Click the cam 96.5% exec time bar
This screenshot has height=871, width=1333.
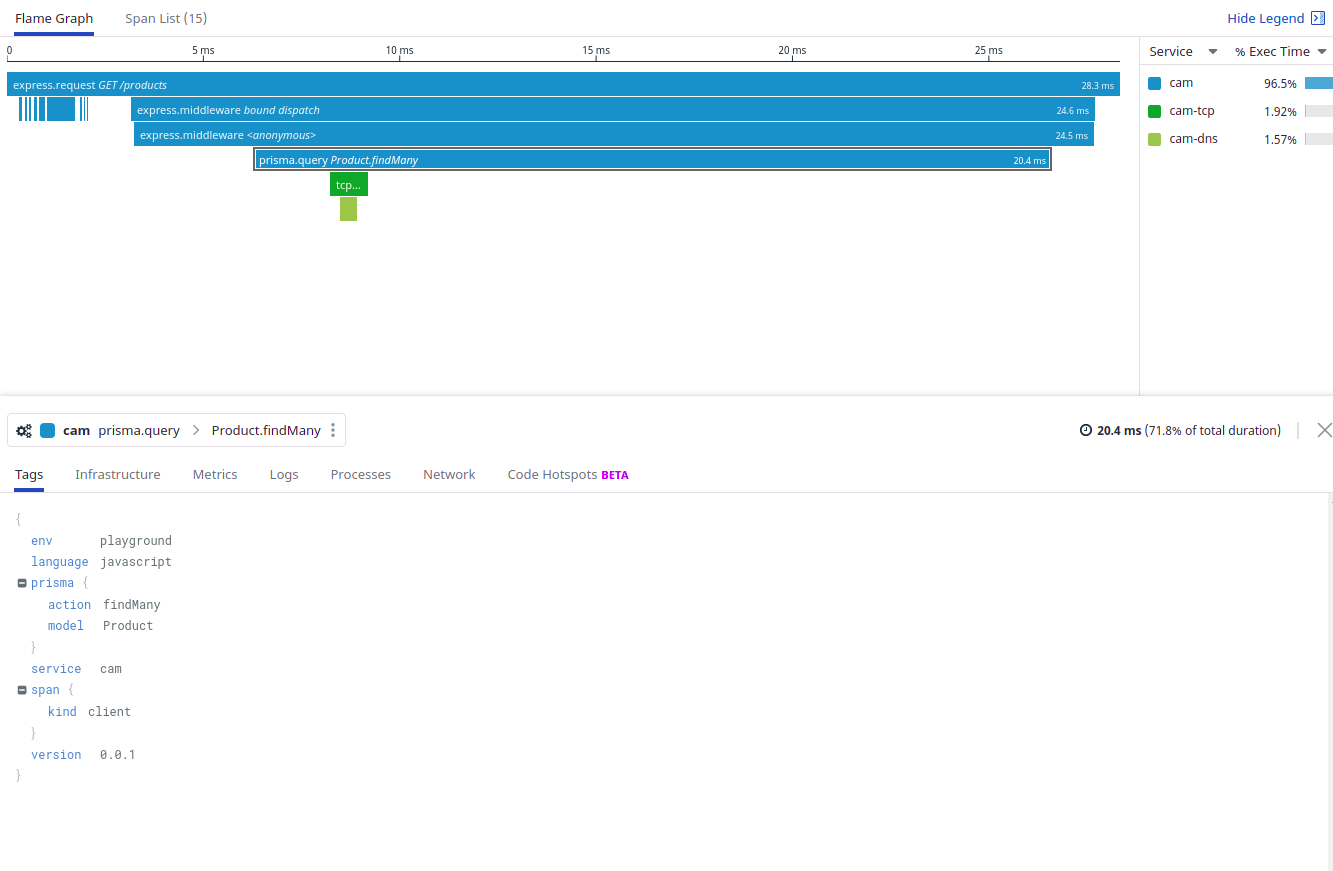pyautogui.click(x=1318, y=83)
